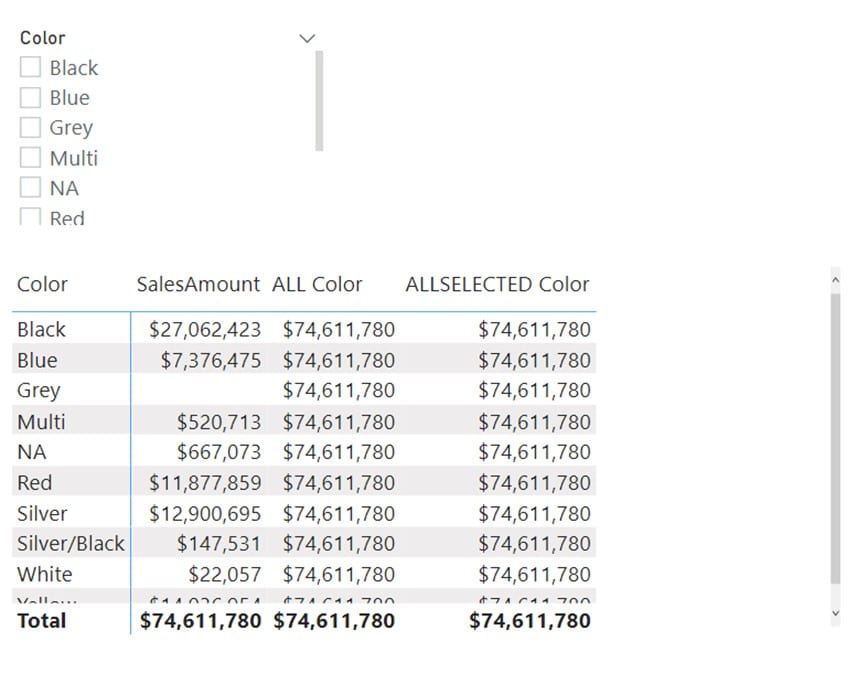Sort by the Color column header
Screen dimensions: 868x673
[42, 284]
